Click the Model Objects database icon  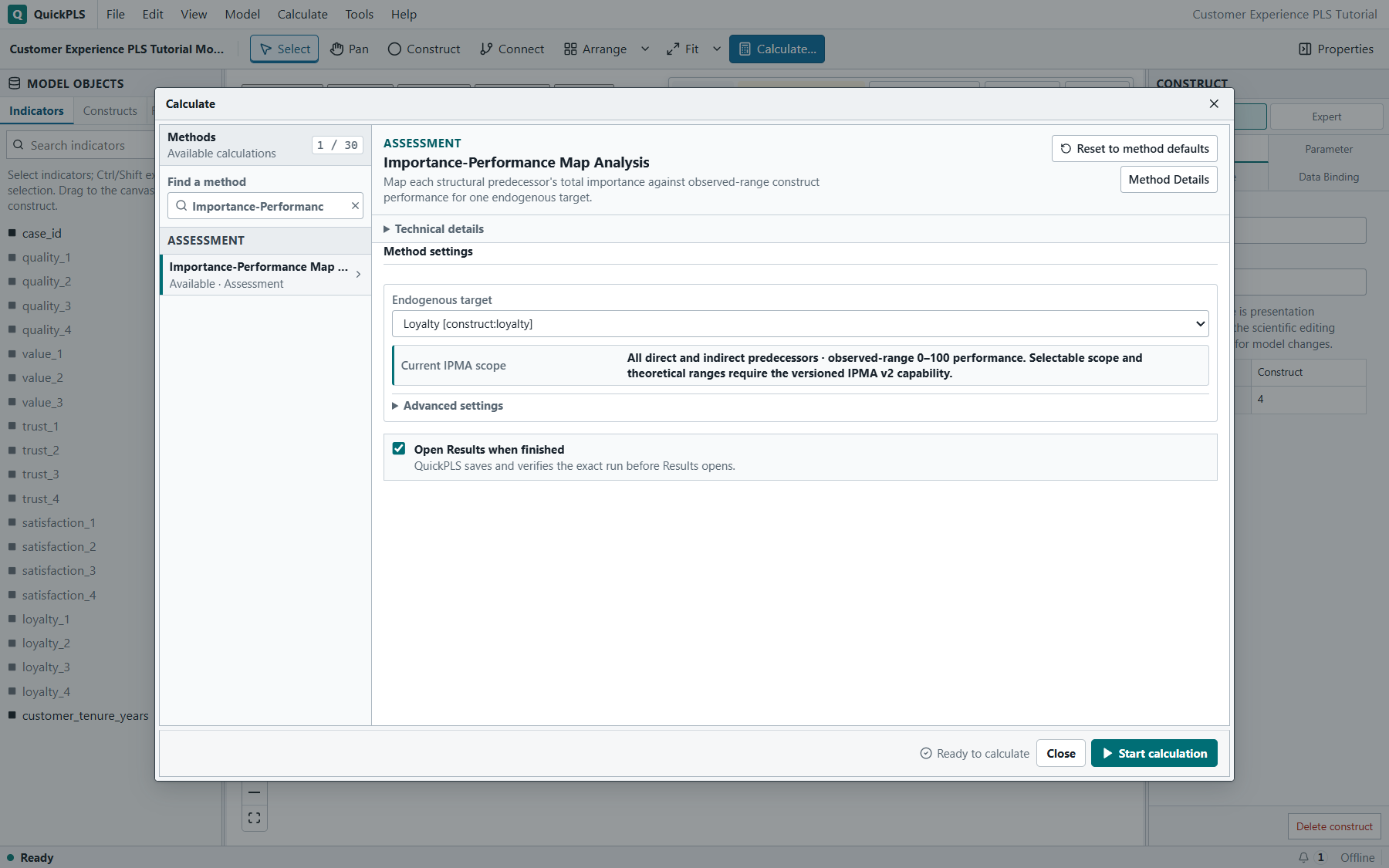pyautogui.click(x=14, y=83)
